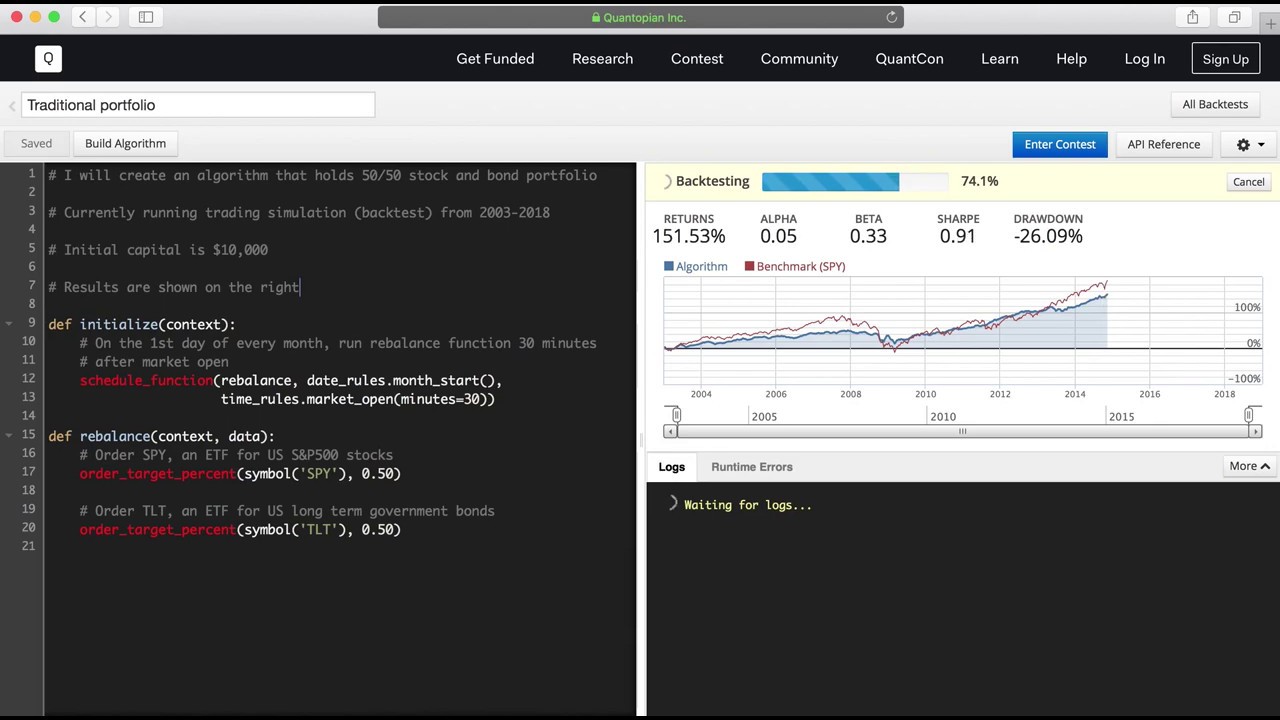The width and height of the screenshot is (1280, 720).
Task: Reload the page in the address bar
Action: click(891, 17)
